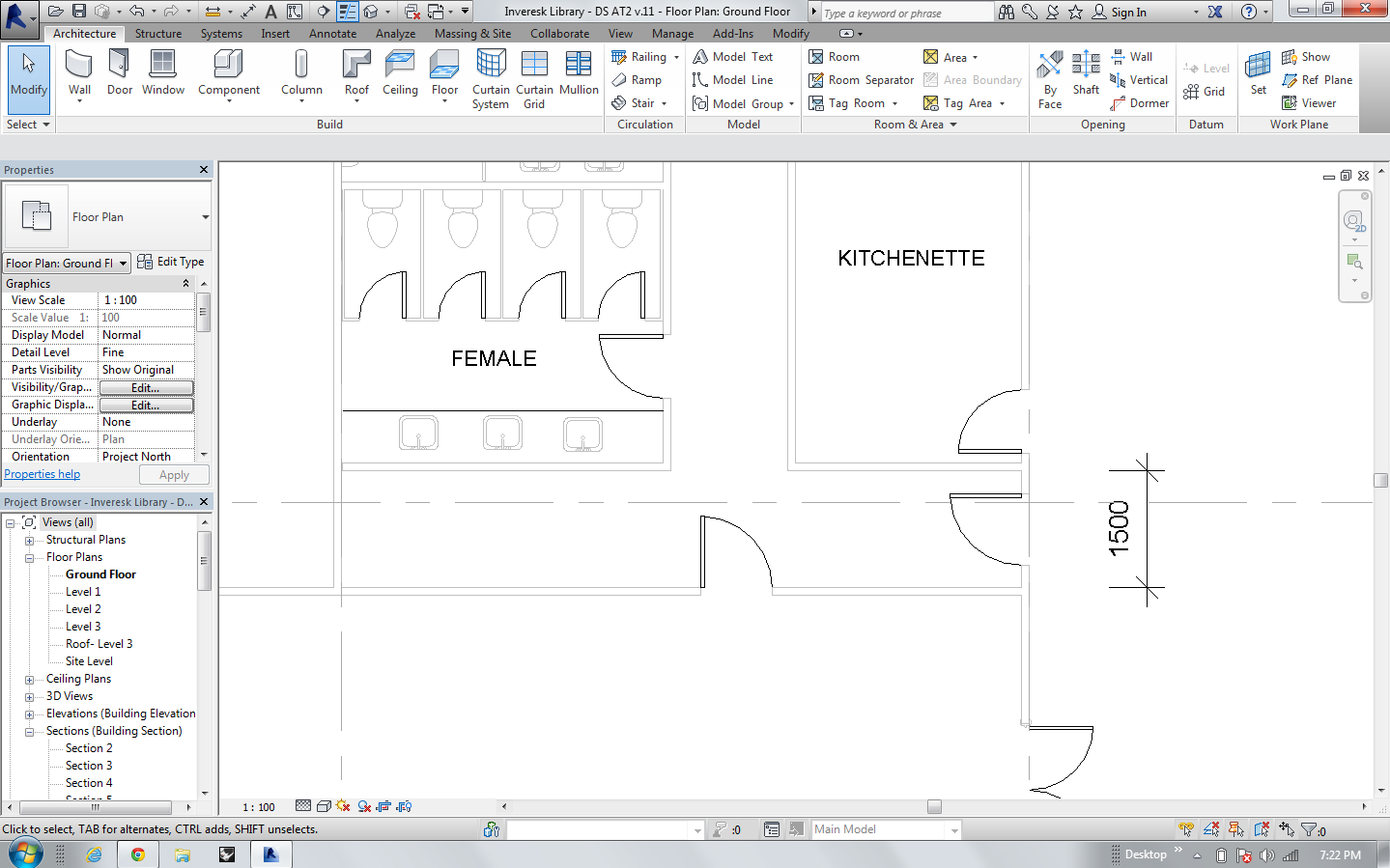
Task: Click the keyword search field
Action: [906, 13]
